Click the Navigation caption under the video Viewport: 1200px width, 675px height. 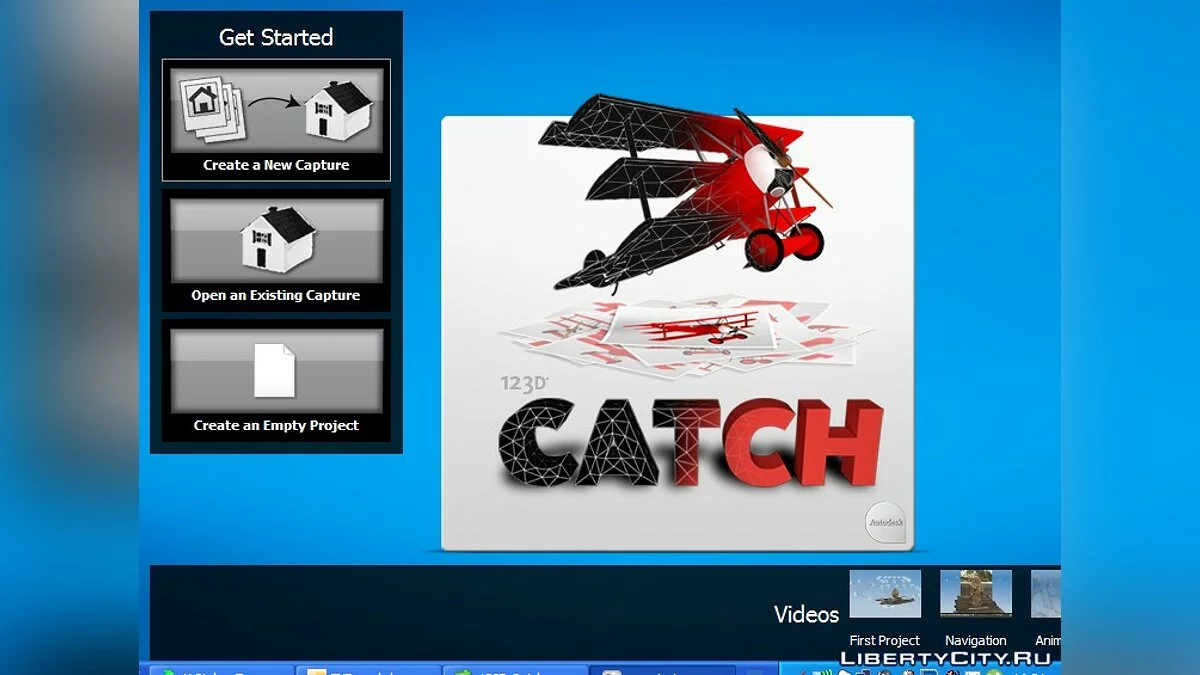coord(975,641)
